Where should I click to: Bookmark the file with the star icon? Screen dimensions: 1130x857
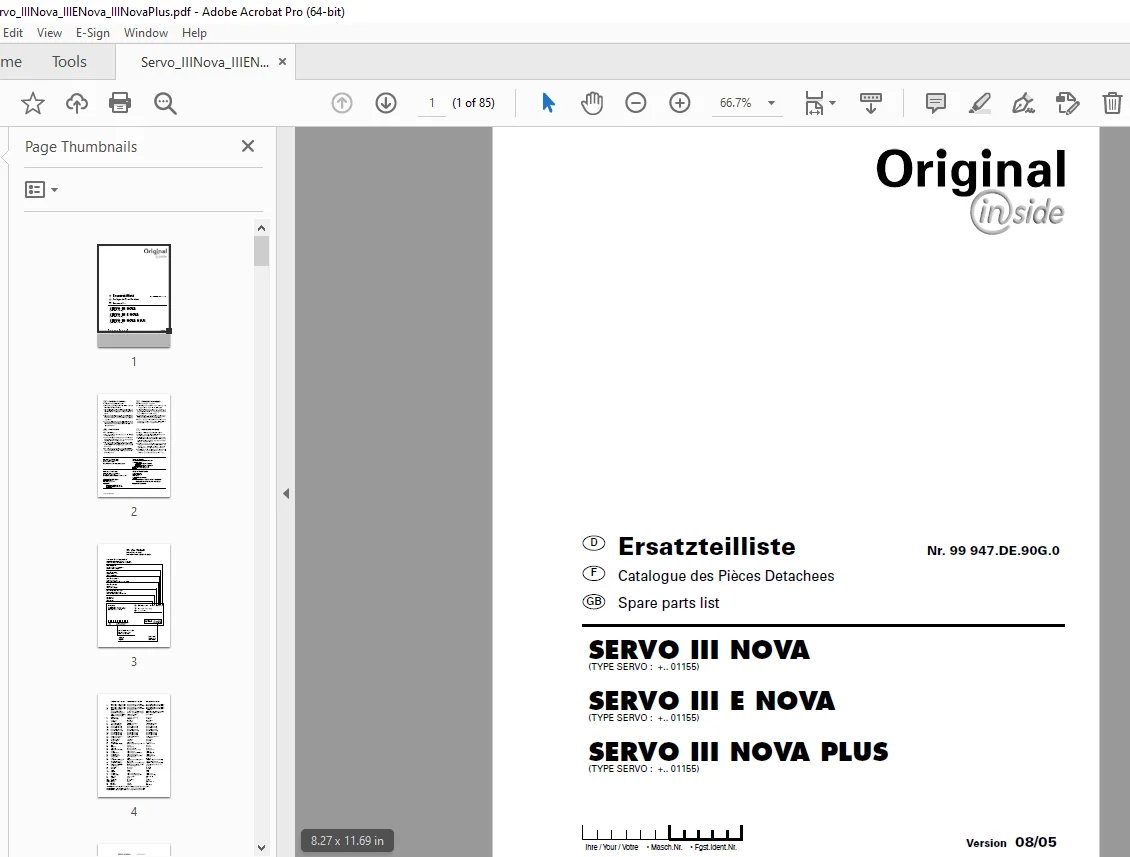click(32, 103)
